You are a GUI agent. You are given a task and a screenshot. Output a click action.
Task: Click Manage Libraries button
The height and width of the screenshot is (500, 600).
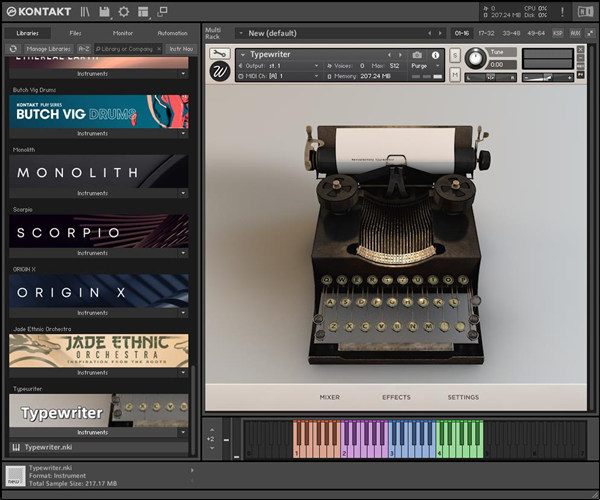click(48, 49)
